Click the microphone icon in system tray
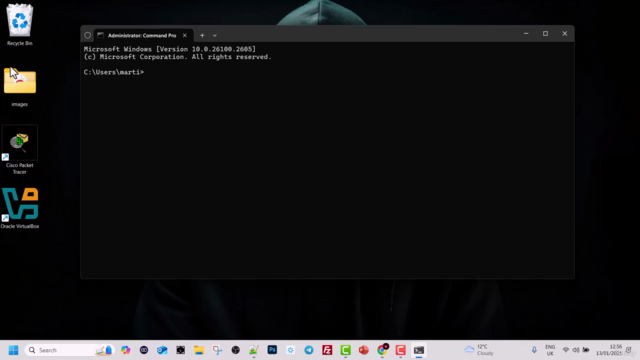 (x=534, y=350)
